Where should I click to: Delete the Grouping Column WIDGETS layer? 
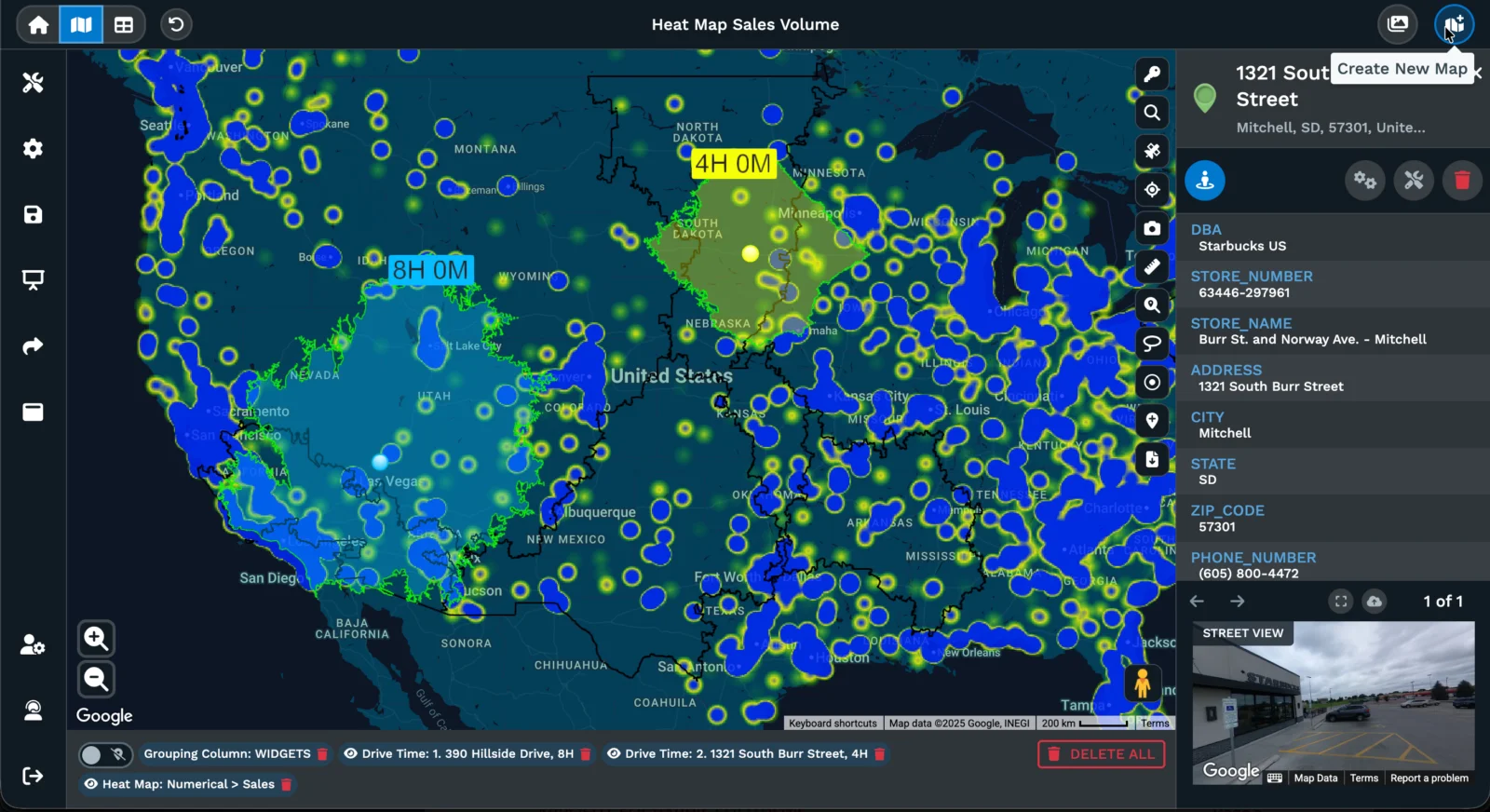(322, 754)
